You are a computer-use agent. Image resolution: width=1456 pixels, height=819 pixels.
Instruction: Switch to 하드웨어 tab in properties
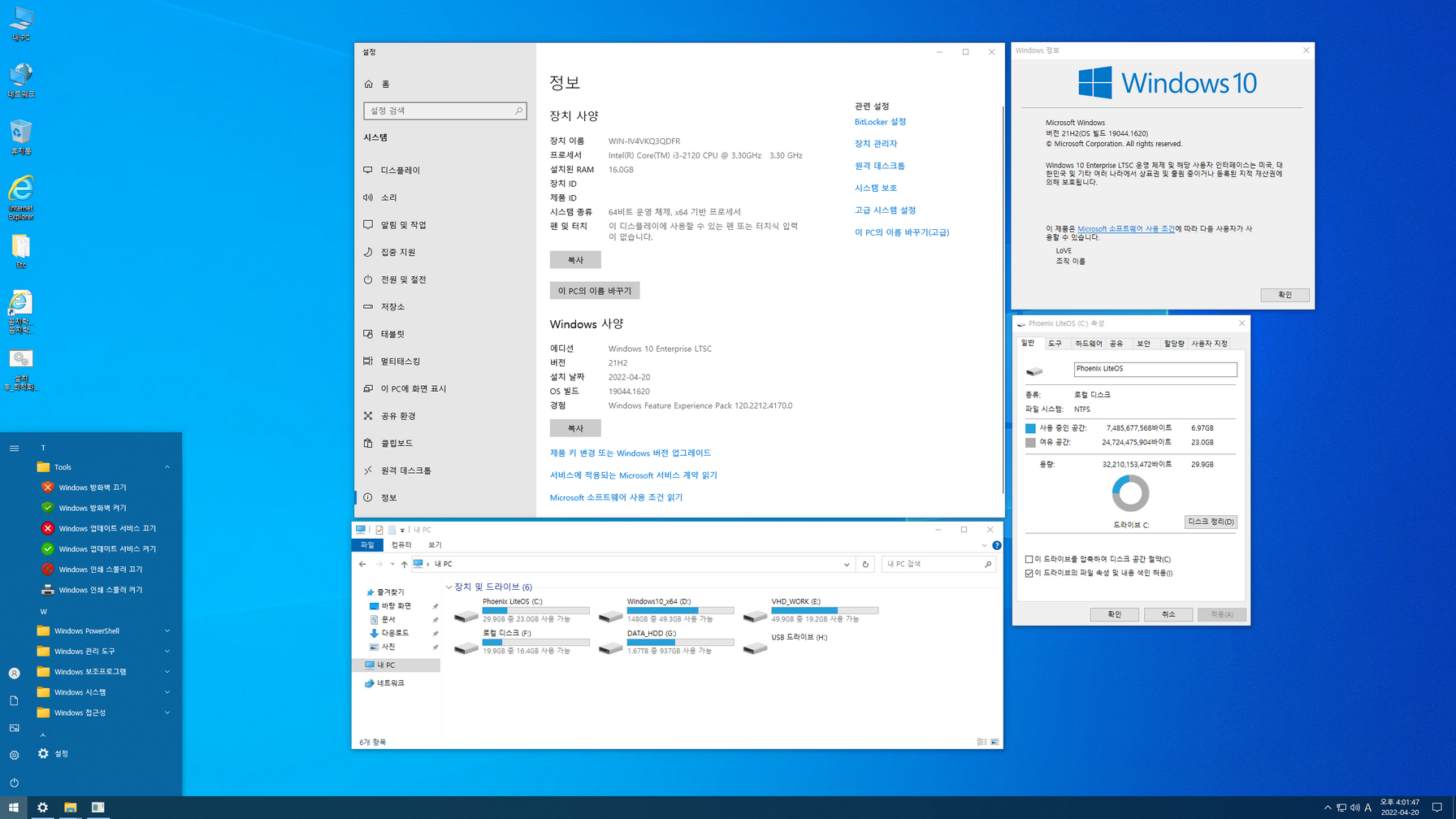1088,344
